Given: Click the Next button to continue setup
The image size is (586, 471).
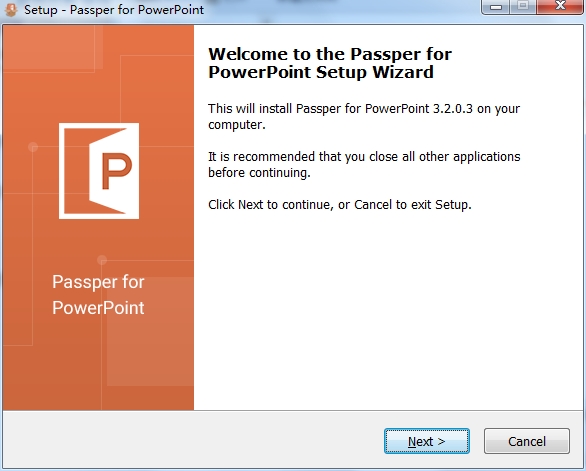Looking at the screenshot, I should (427, 441).
